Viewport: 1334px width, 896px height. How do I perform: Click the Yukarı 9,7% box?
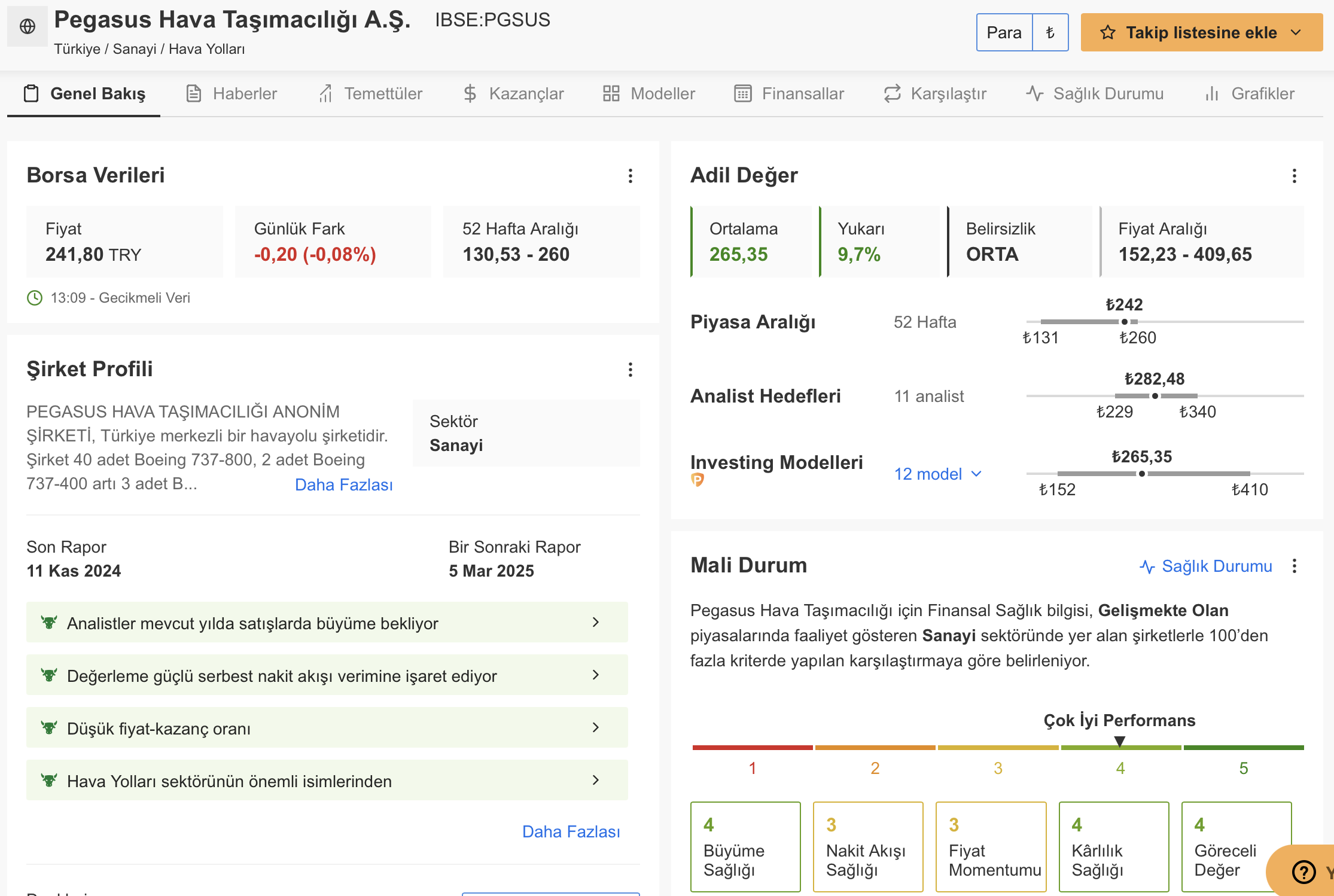tap(879, 242)
